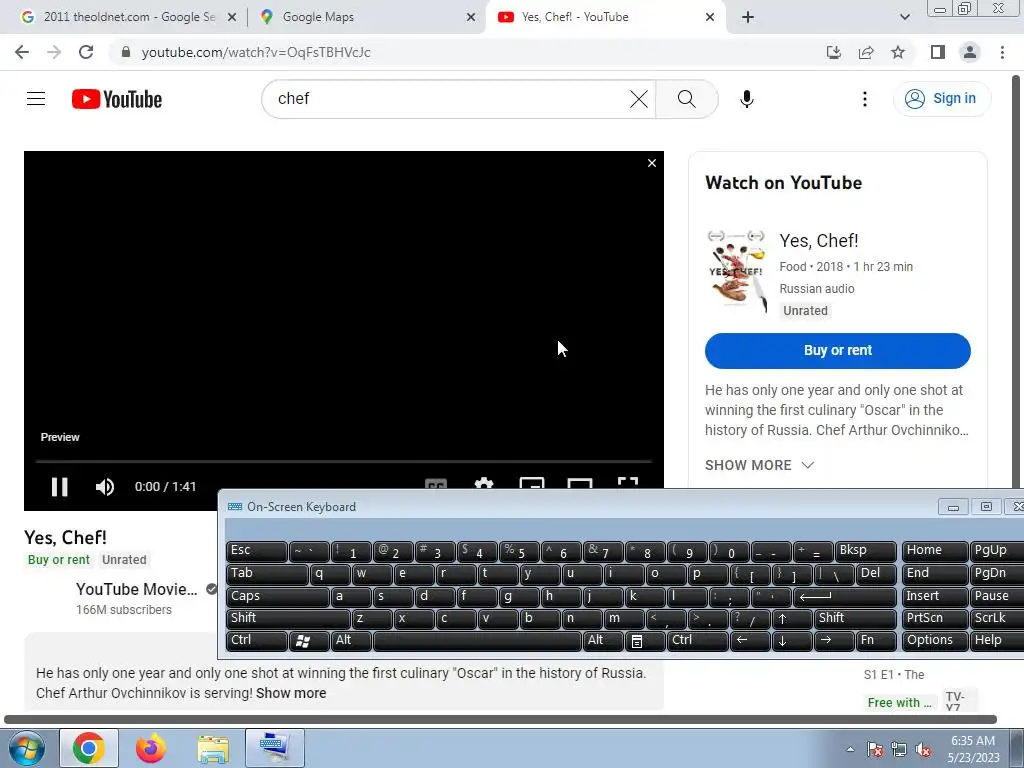Open the YouTube Movies channel link
The height and width of the screenshot is (768, 1024).
click(x=136, y=589)
